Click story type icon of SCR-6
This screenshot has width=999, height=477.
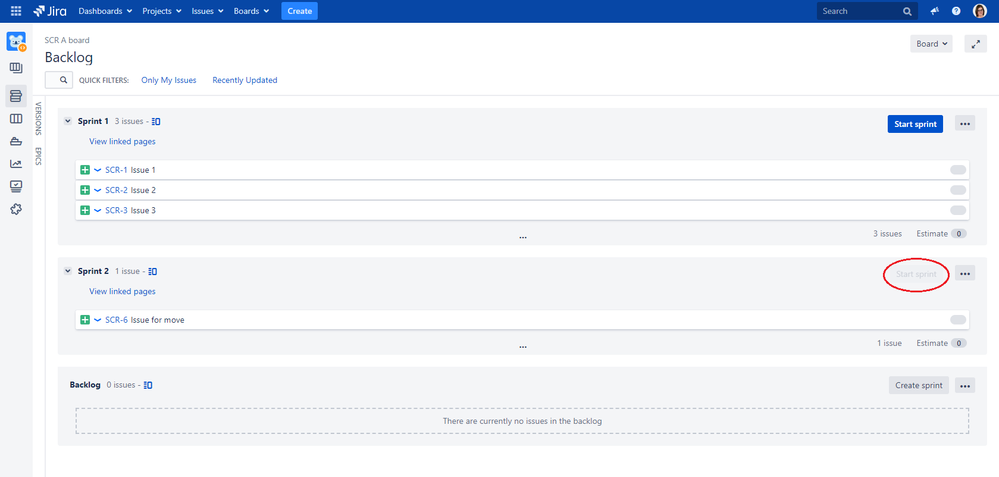pos(85,320)
